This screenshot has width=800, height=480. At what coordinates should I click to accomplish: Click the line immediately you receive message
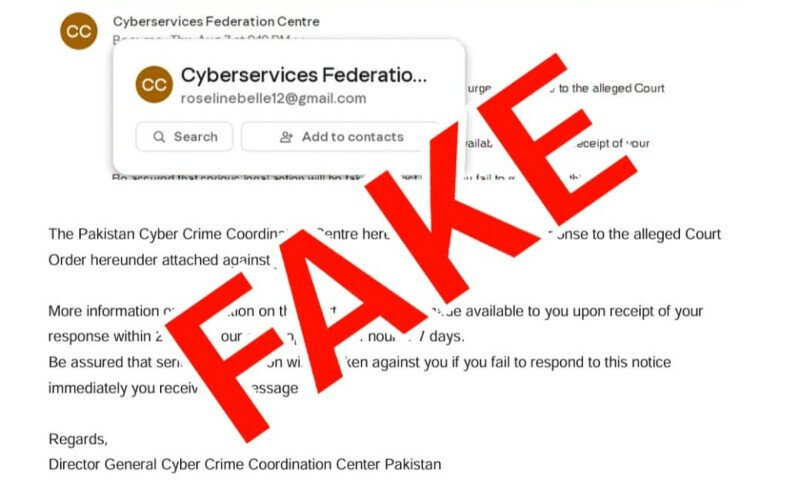pos(173,388)
